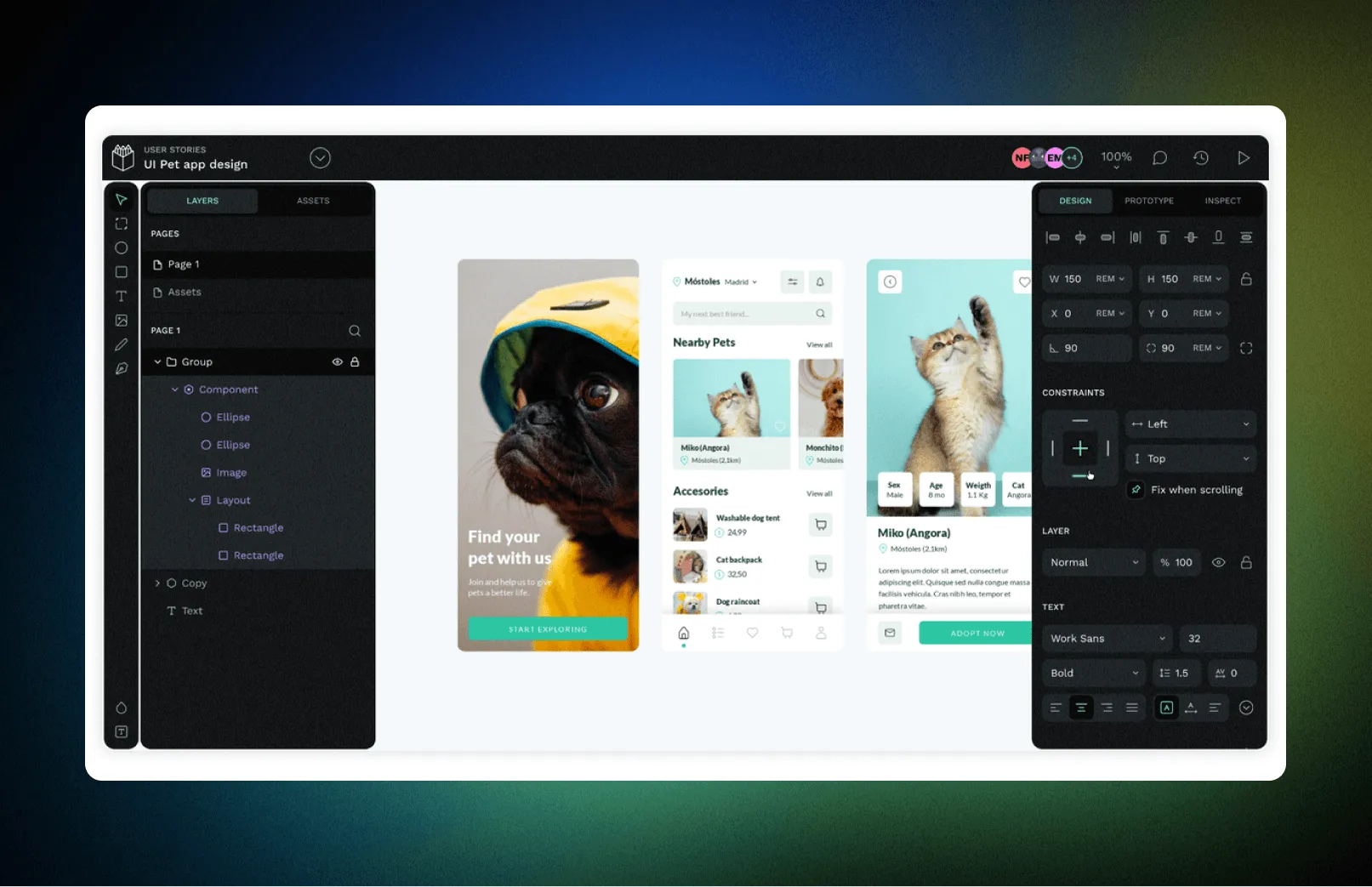
Task: Toggle Fix when scrolling option
Action: pyautogui.click(x=1136, y=490)
